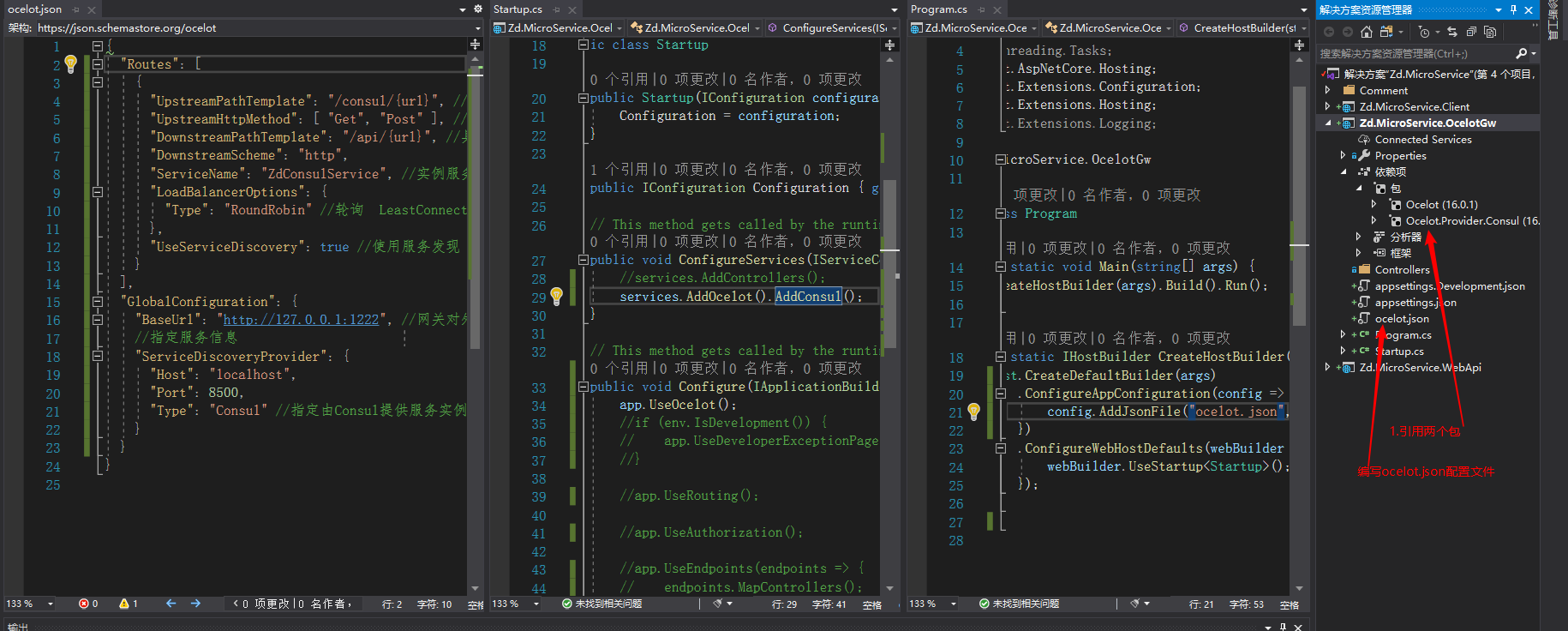The width and height of the screenshot is (1568, 631).
Task: Toggle pin on Startup.cs tab
Action: point(557,9)
